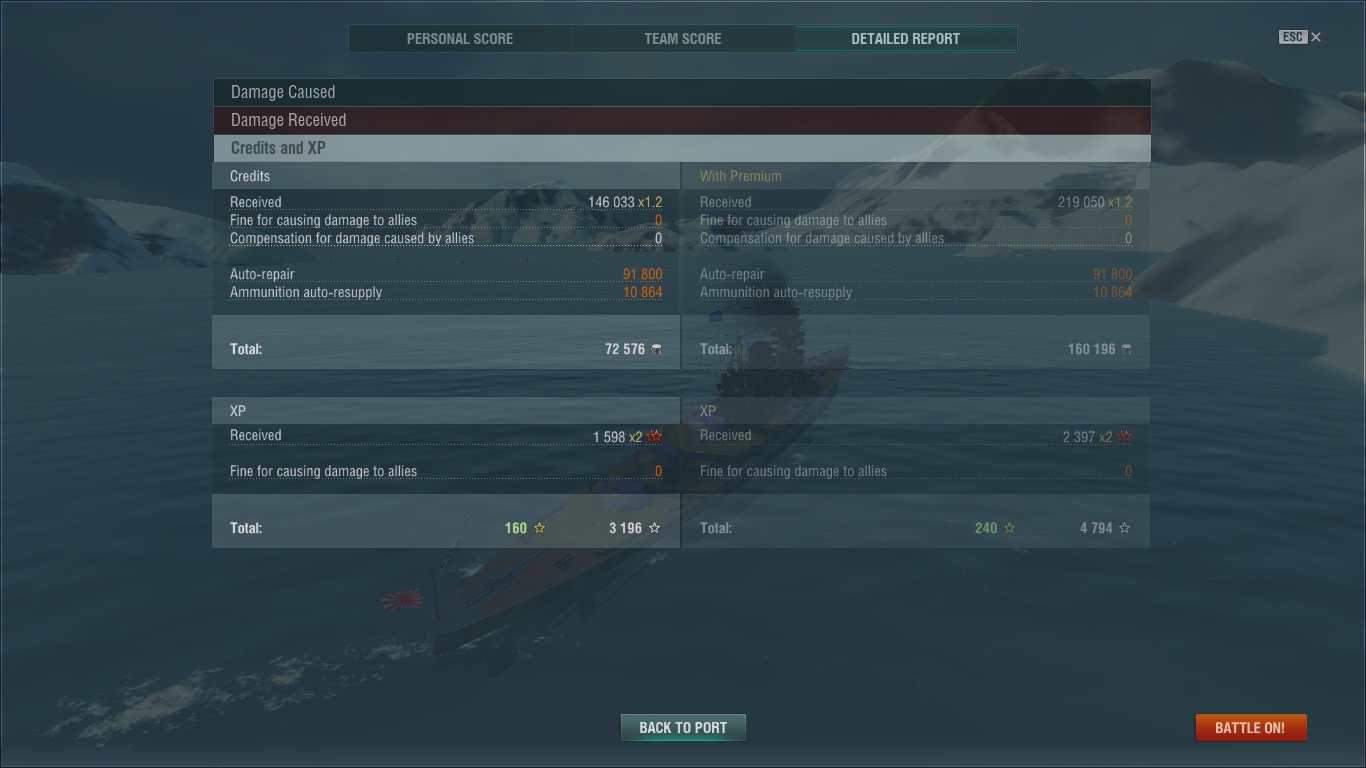Click the With Premium column header
Viewport: 1366px width, 768px height.
pos(741,176)
